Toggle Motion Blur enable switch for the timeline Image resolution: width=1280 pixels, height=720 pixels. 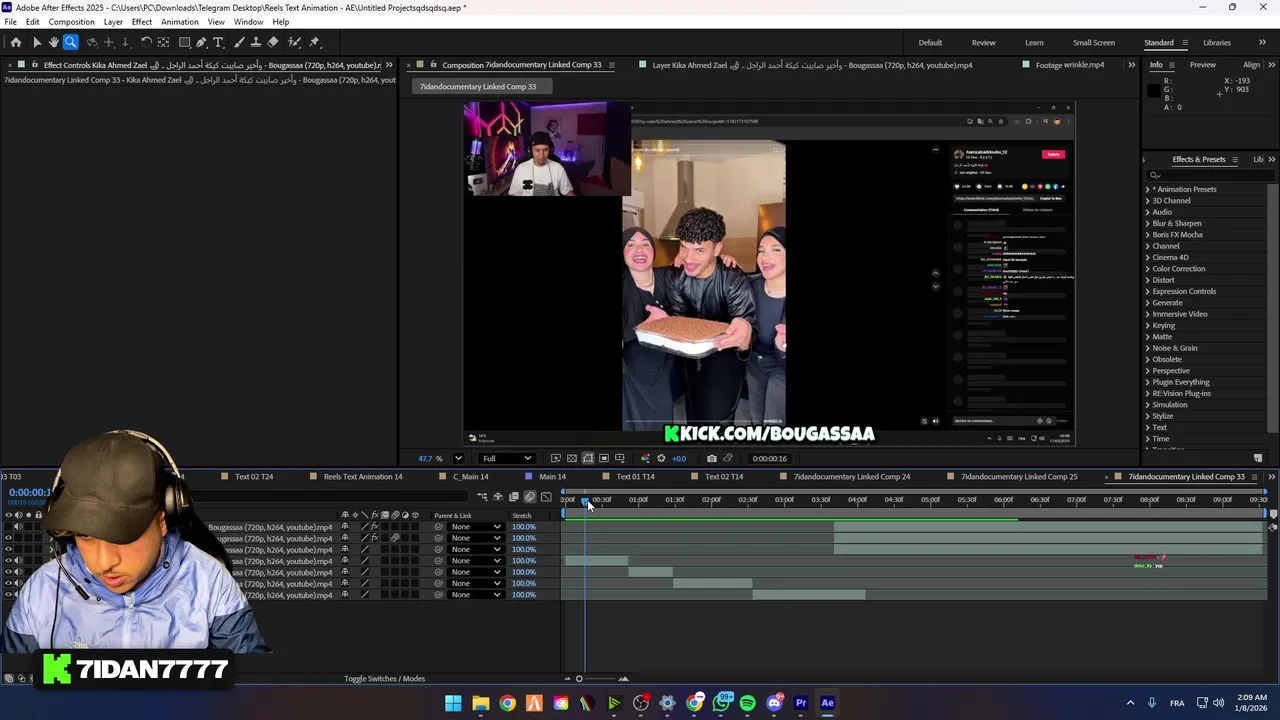click(530, 497)
